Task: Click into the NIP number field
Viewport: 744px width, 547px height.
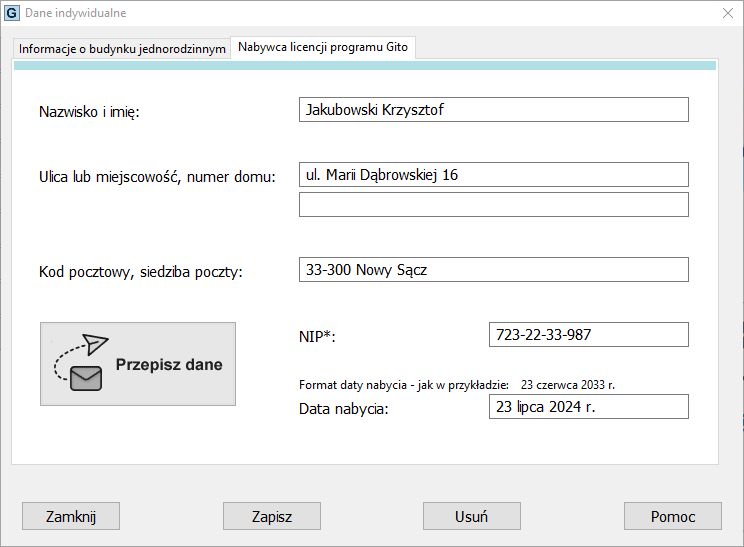Action: [588, 335]
